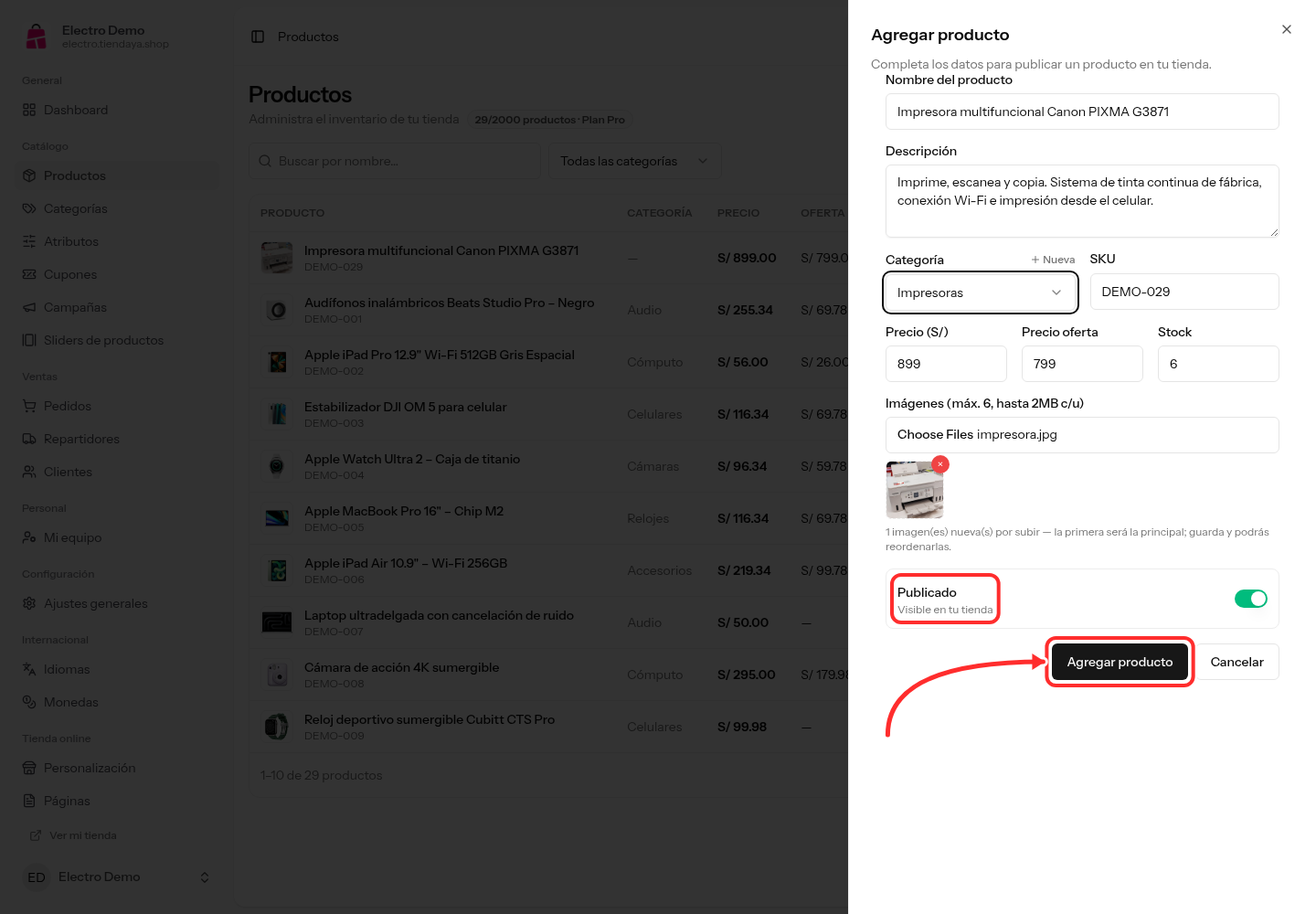Click the Páginas document icon in sidebar
The height and width of the screenshot is (914, 1316).
pos(29,801)
